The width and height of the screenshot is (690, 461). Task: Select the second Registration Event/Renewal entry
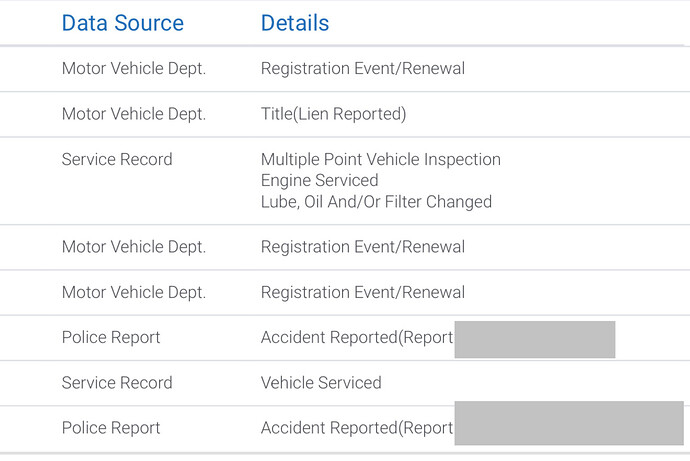coord(363,247)
